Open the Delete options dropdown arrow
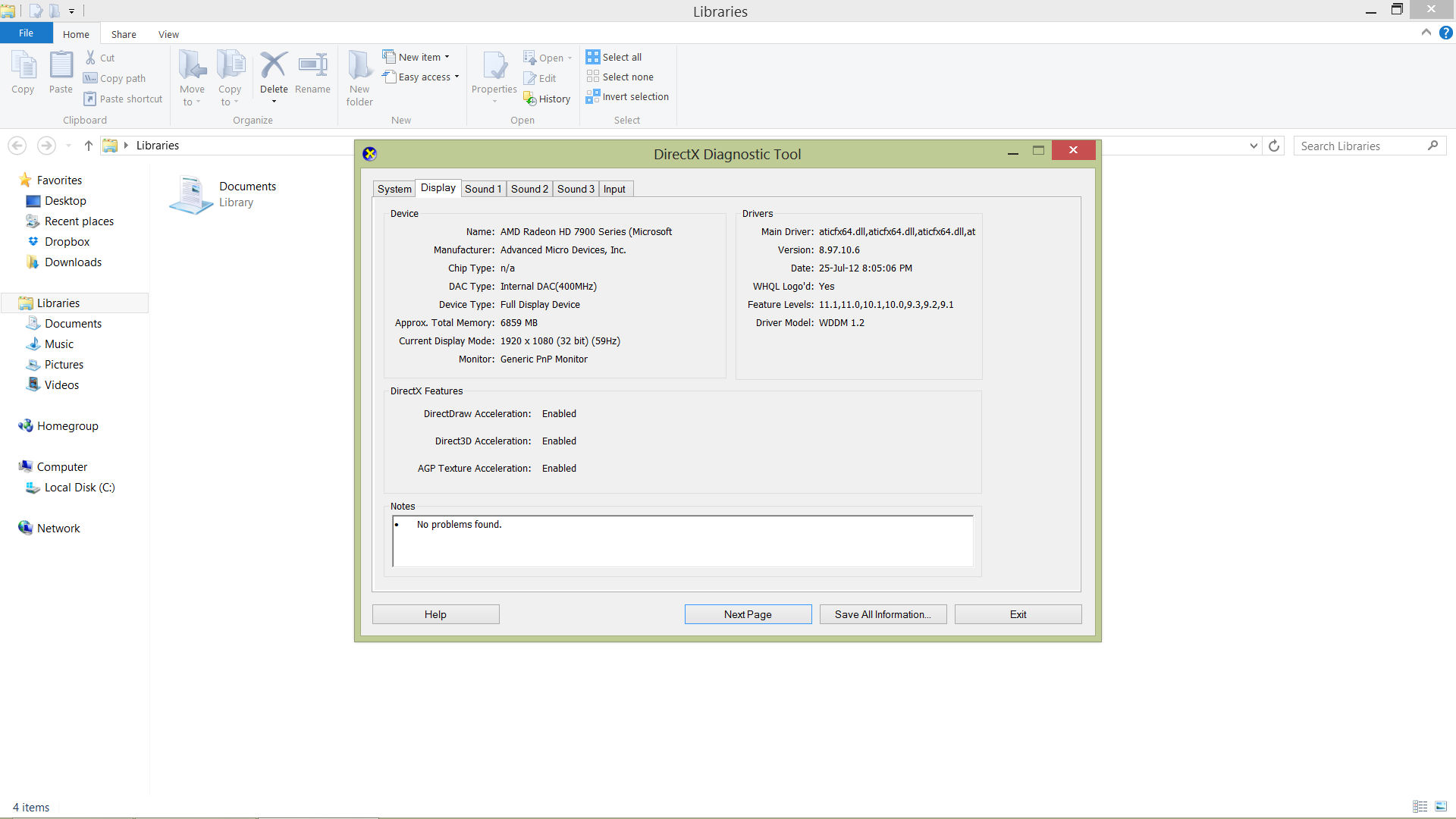 coord(274,102)
